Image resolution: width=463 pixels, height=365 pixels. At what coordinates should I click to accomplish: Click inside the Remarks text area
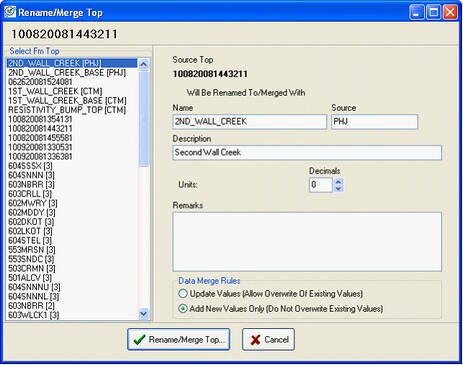pyautogui.click(x=307, y=242)
